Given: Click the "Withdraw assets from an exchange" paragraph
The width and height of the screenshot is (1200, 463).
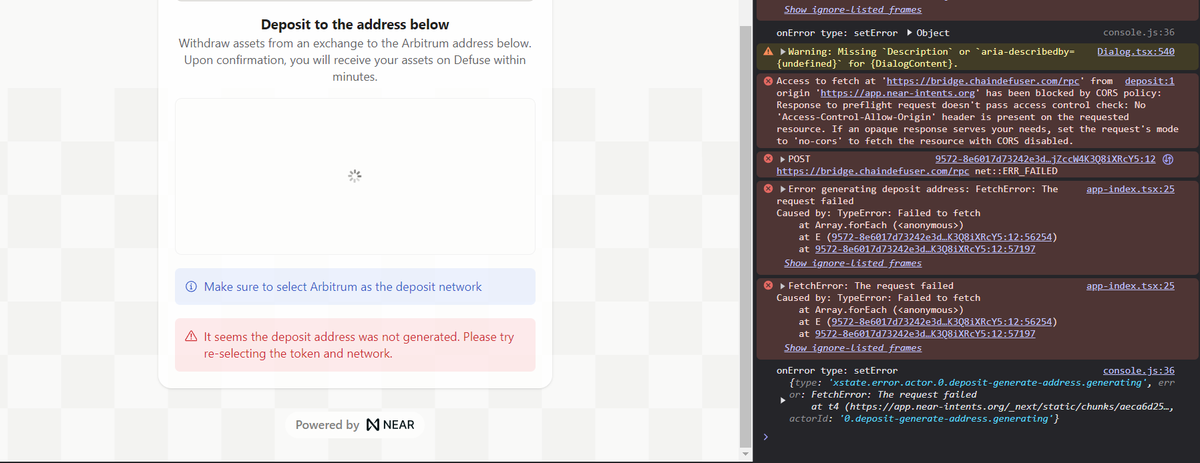Looking at the screenshot, I should coord(355,60).
